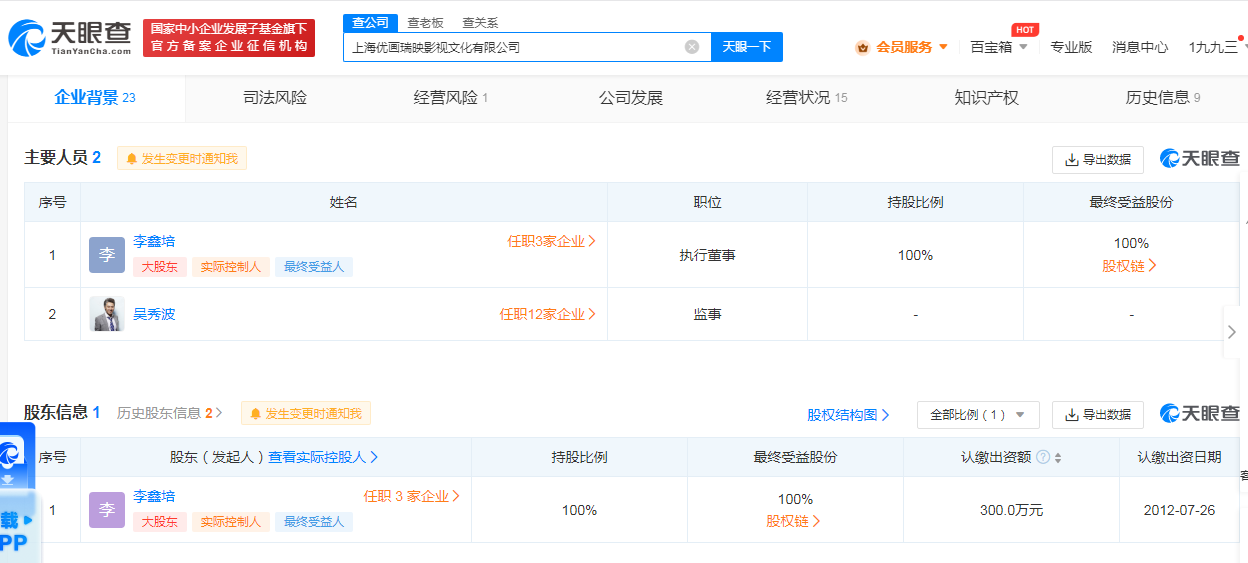Click 实际控制人 tag in 主要人员 row

pos(231,267)
